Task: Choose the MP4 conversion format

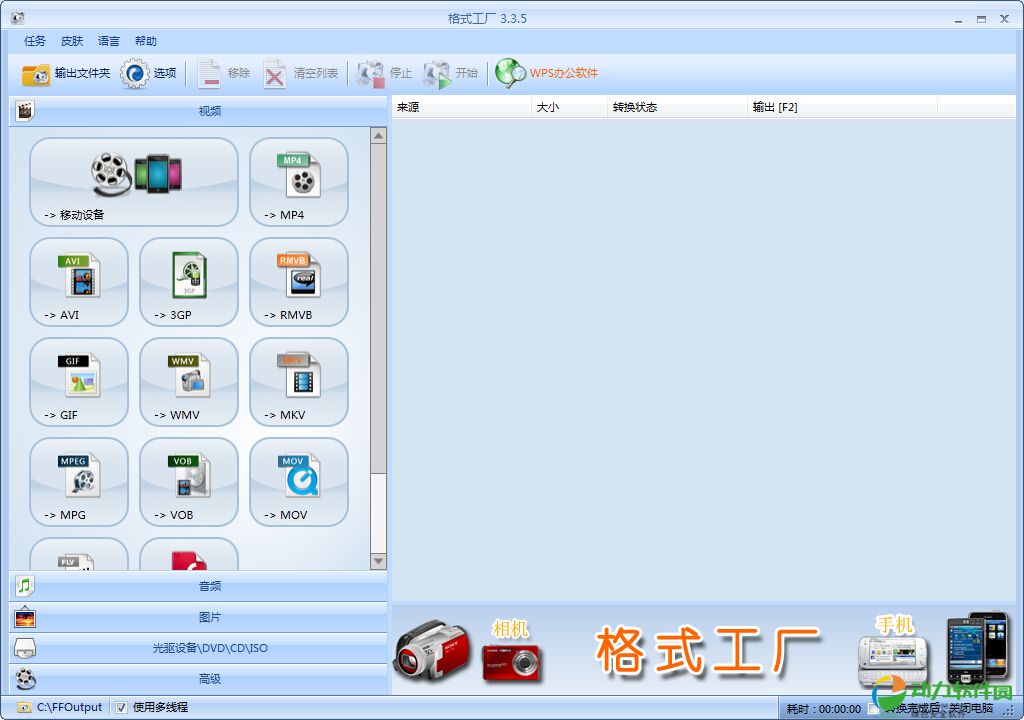Action: 299,181
